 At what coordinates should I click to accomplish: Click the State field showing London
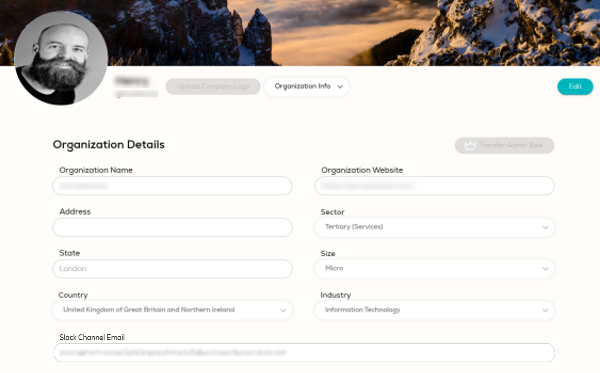172,269
